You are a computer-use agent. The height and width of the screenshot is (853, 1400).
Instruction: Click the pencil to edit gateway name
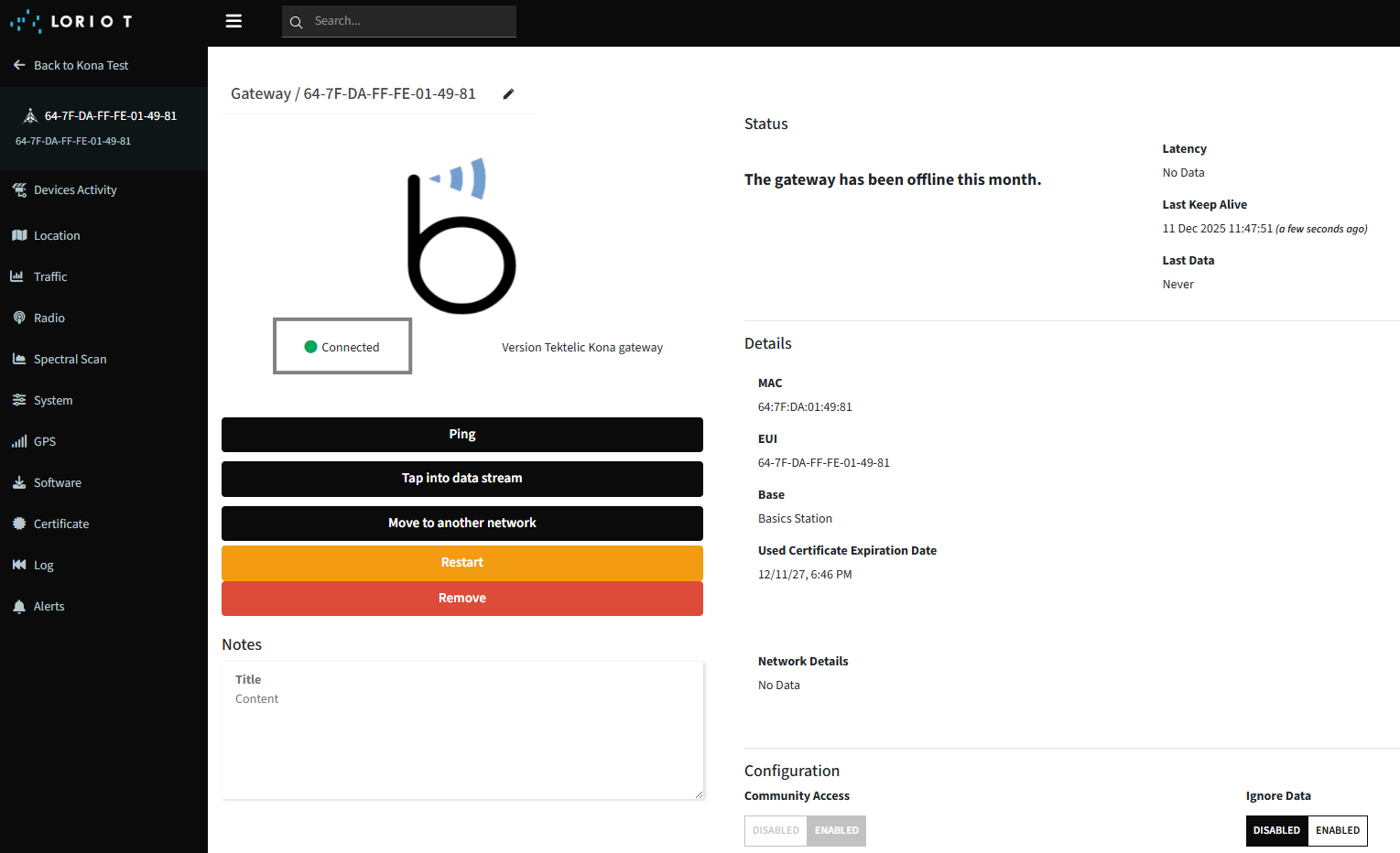(x=509, y=93)
